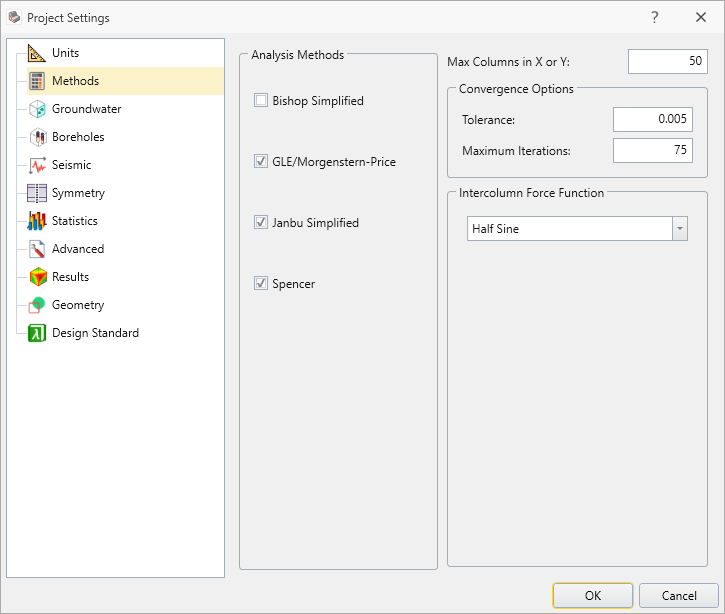725x614 pixels.
Task: Enable the Bishop Simplified method
Action: coord(261,100)
